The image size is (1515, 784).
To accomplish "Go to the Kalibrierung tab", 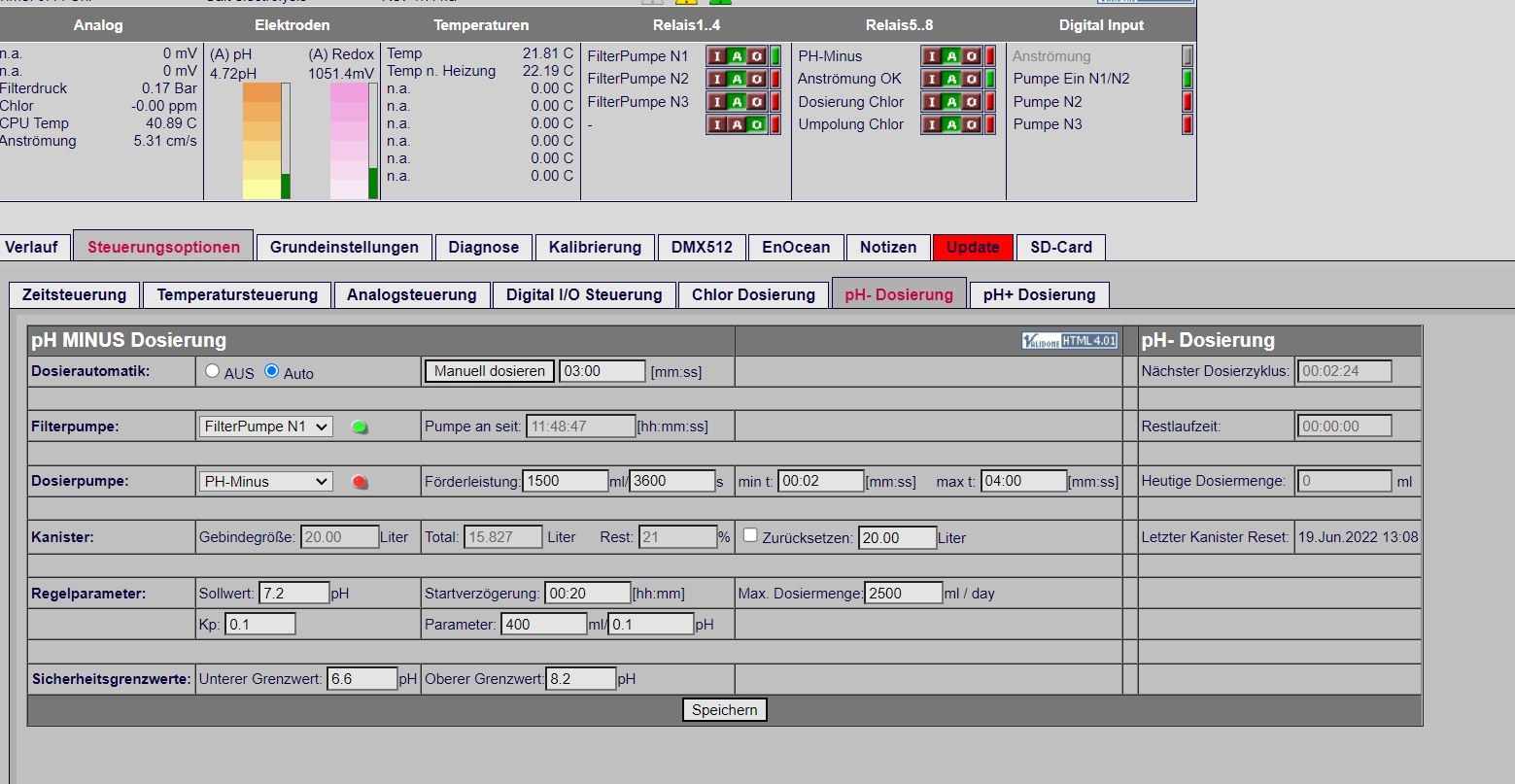I will [x=595, y=247].
